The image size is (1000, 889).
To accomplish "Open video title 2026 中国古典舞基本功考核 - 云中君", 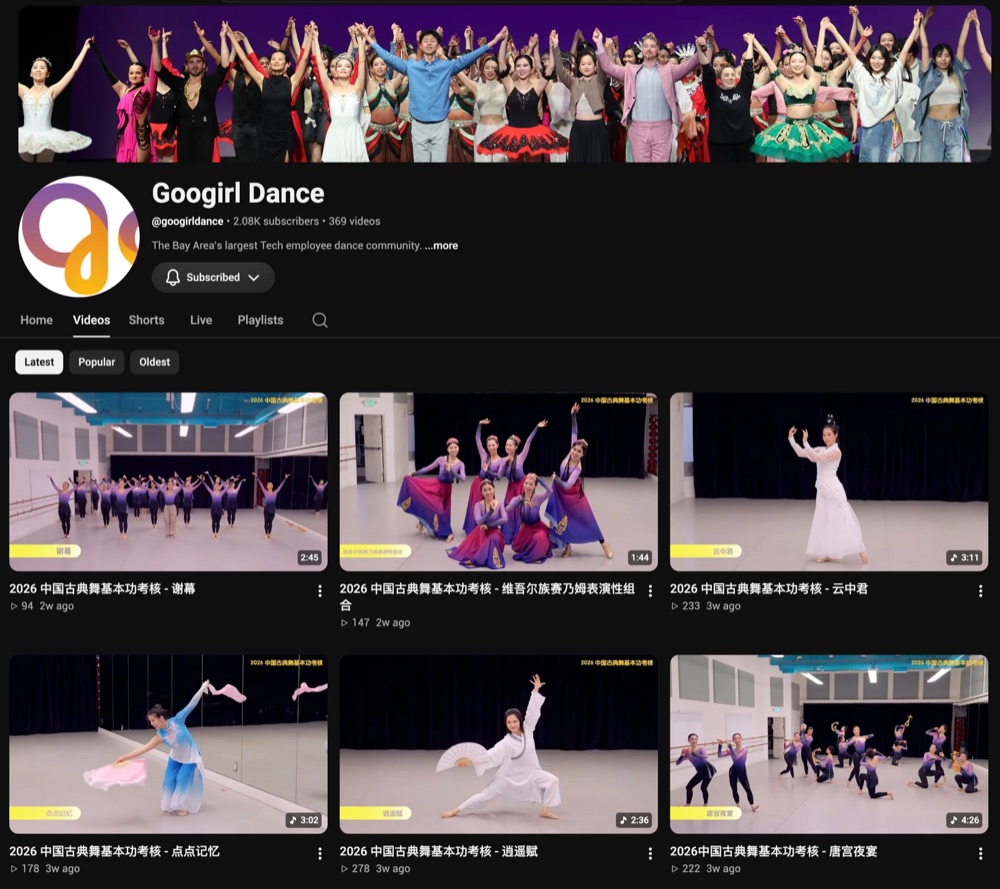I will click(x=768, y=589).
